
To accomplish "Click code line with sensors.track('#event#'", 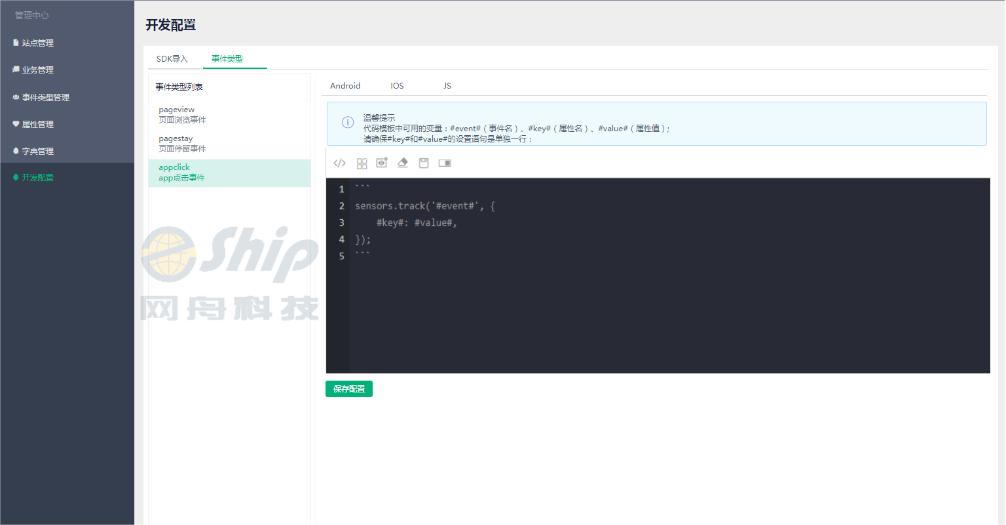I will [425, 206].
